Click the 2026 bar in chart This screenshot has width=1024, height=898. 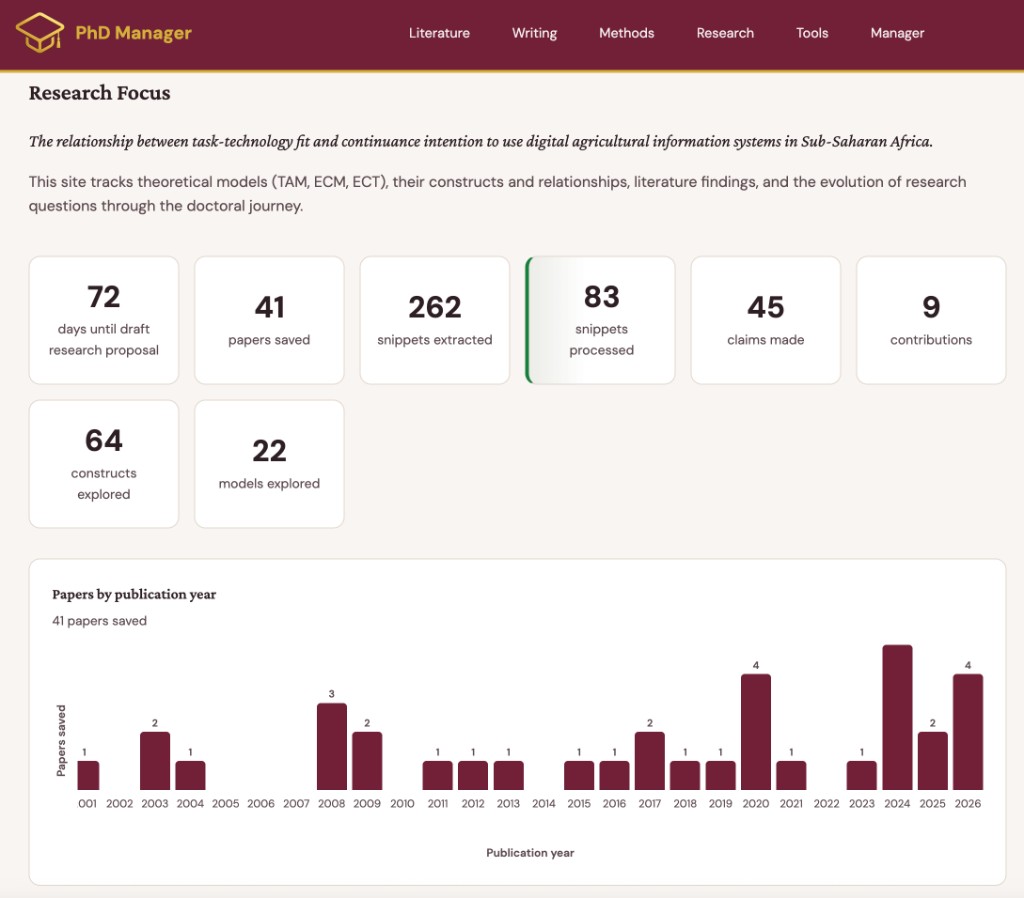click(968, 732)
